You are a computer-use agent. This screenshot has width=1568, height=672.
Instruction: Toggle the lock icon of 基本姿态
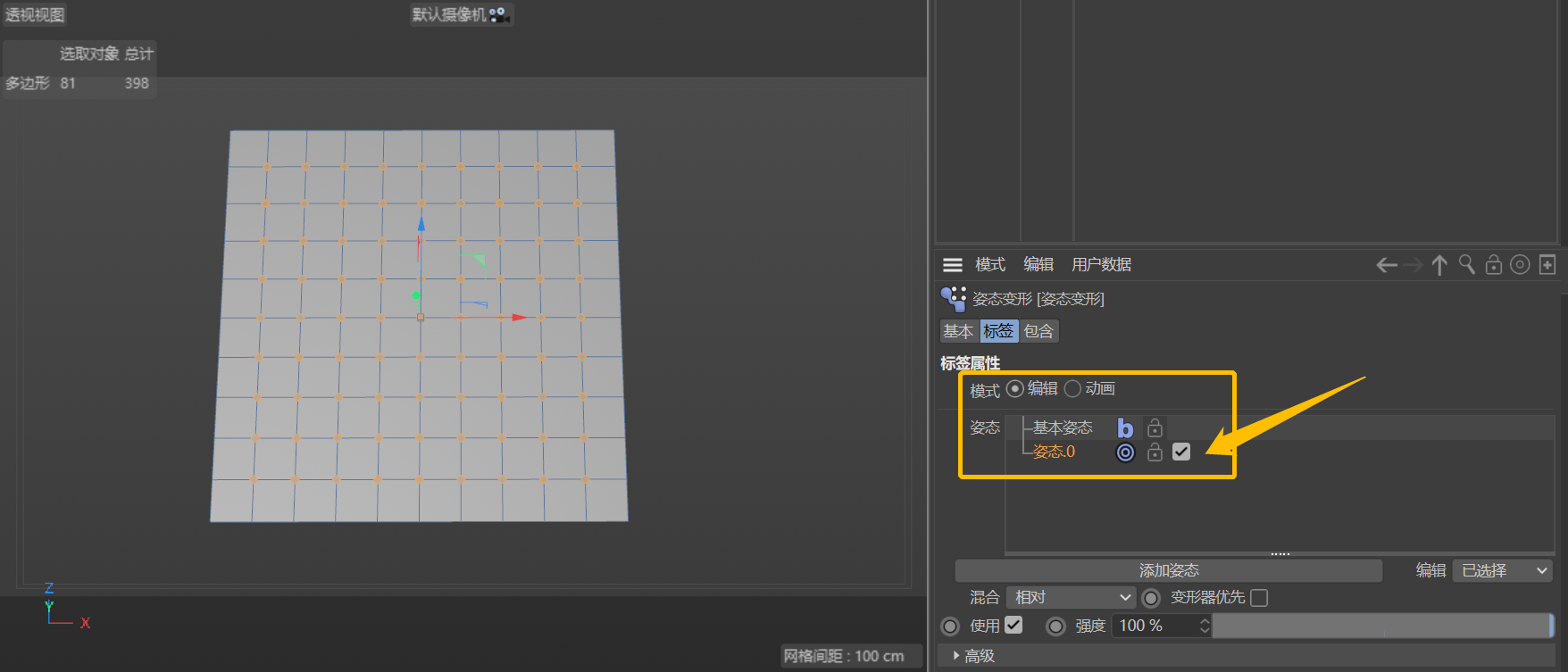pyautogui.click(x=1155, y=427)
